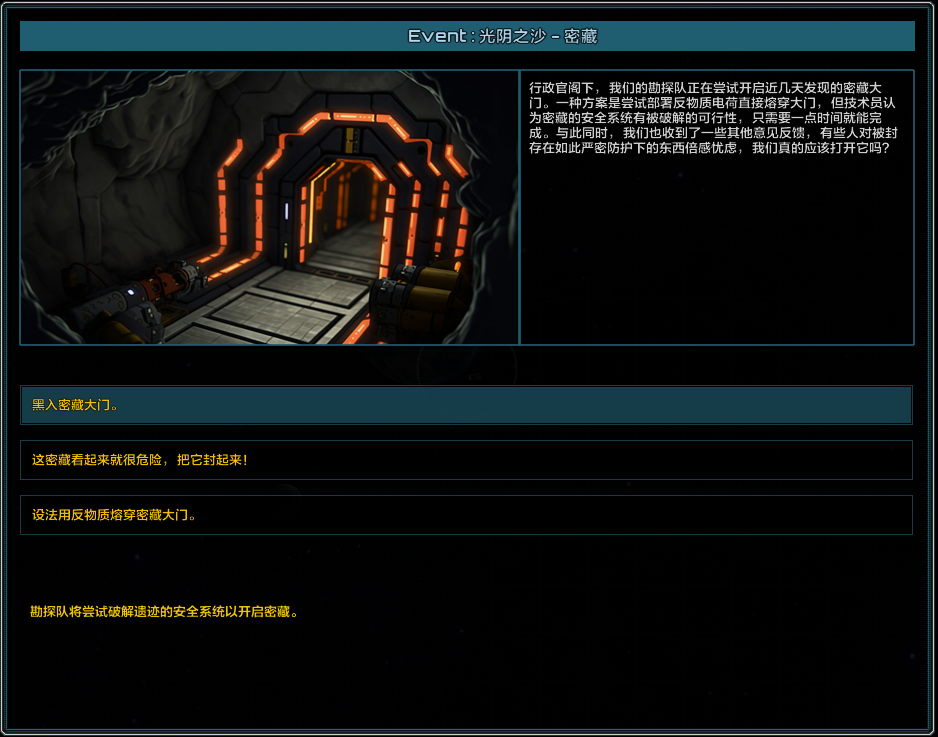Click the empty area below the description text
The width and height of the screenshot is (938, 737).
[716, 260]
